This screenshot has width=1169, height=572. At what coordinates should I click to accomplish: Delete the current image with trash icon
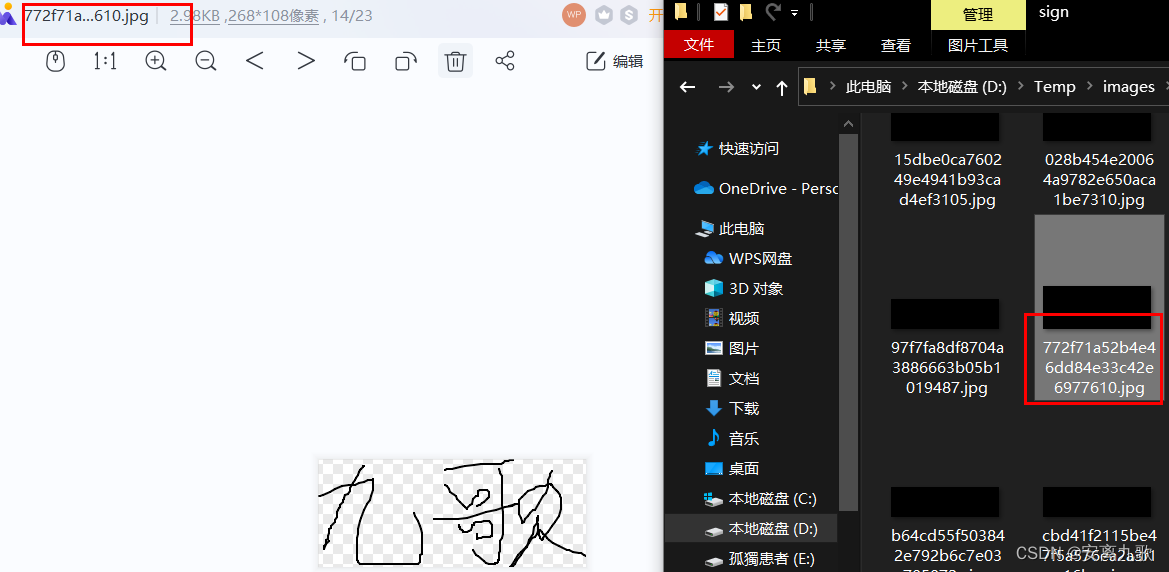pyautogui.click(x=456, y=61)
